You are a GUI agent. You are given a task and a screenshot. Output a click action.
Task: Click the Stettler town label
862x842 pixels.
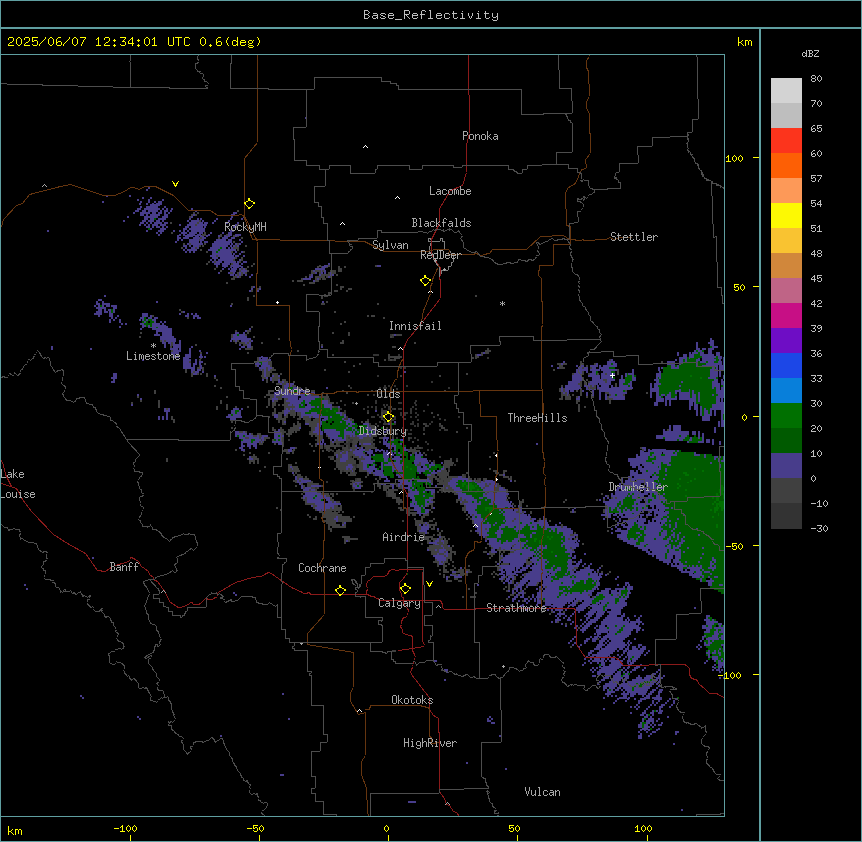click(634, 237)
